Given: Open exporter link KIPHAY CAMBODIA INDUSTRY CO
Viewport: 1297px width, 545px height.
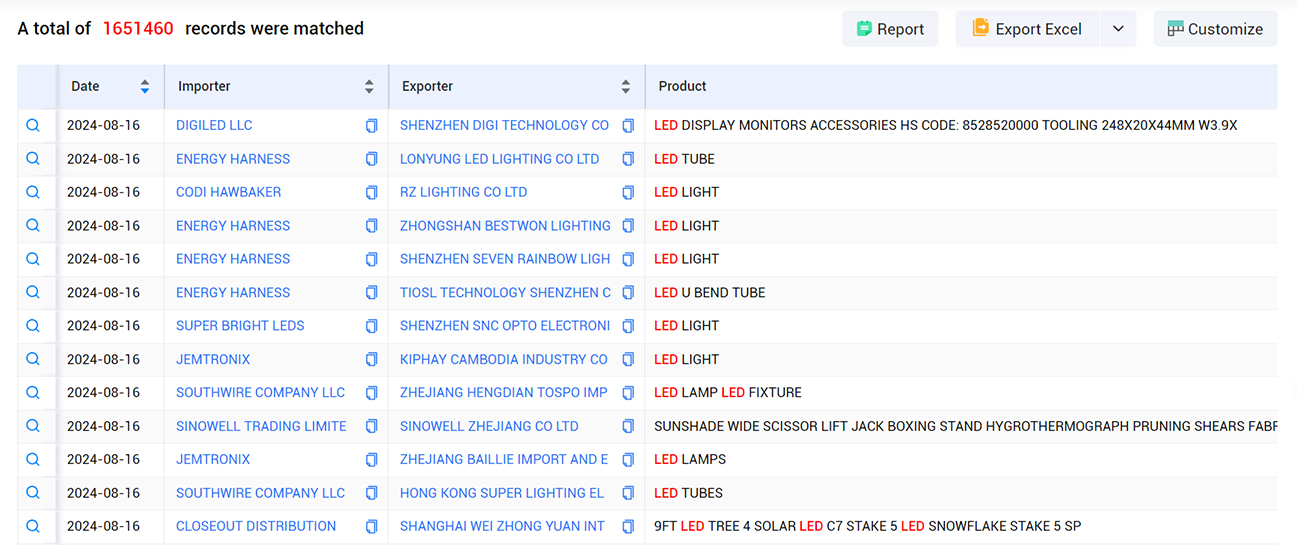Looking at the screenshot, I should pyautogui.click(x=504, y=359).
